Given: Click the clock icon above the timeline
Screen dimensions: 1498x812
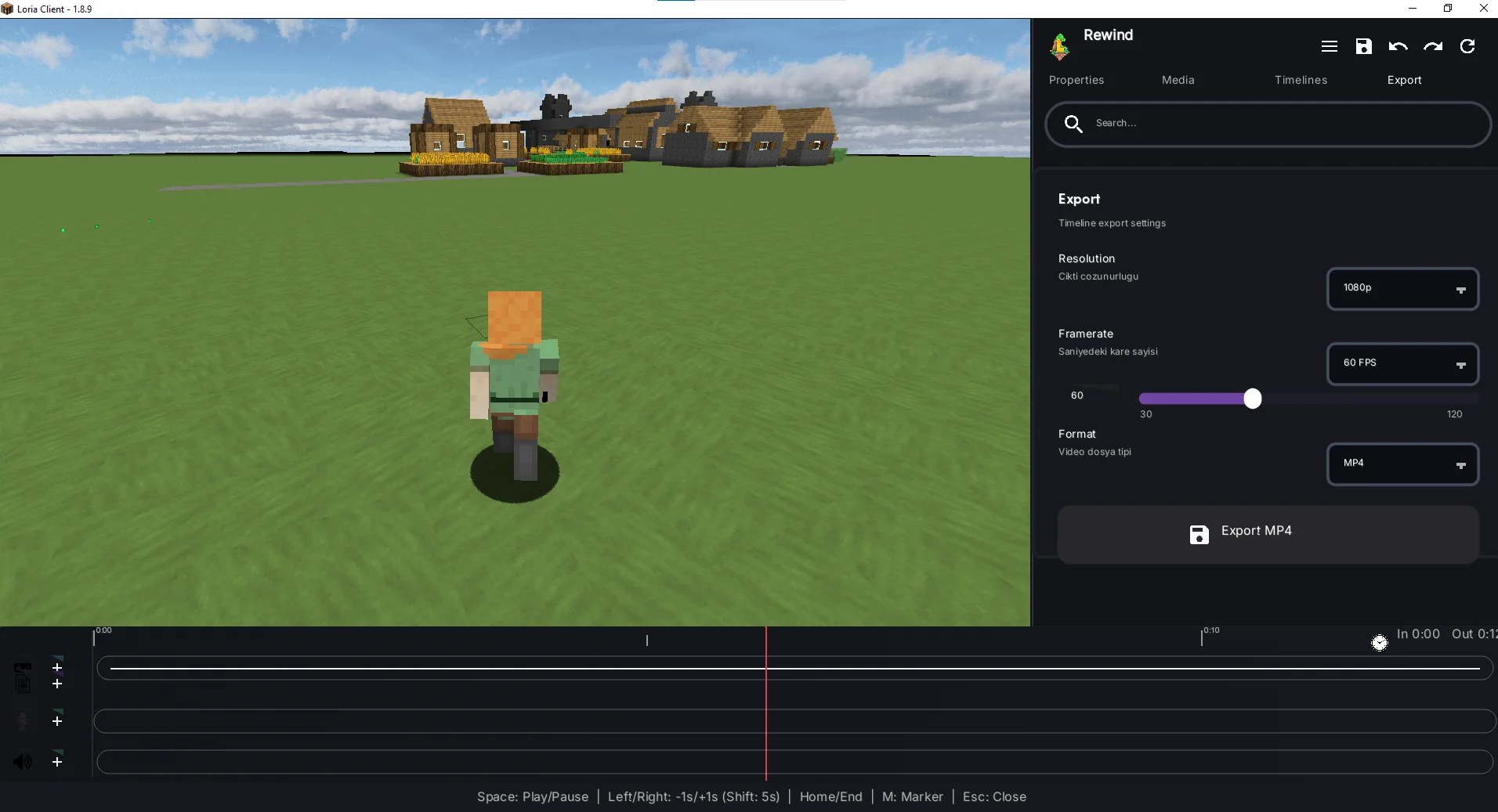Looking at the screenshot, I should (1380, 643).
